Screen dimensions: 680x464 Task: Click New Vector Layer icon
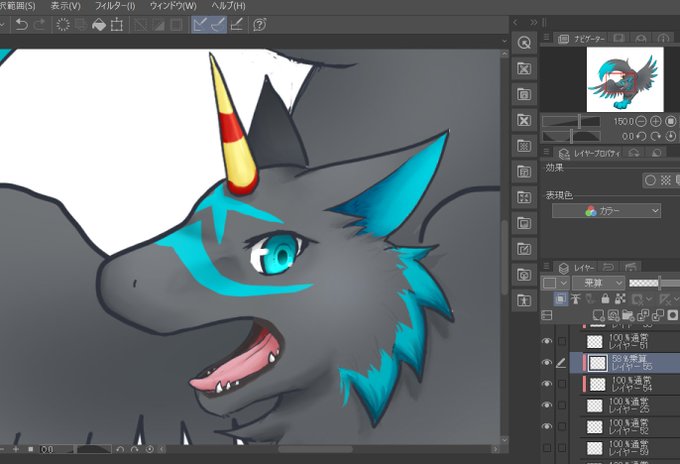[x=613, y=315]
